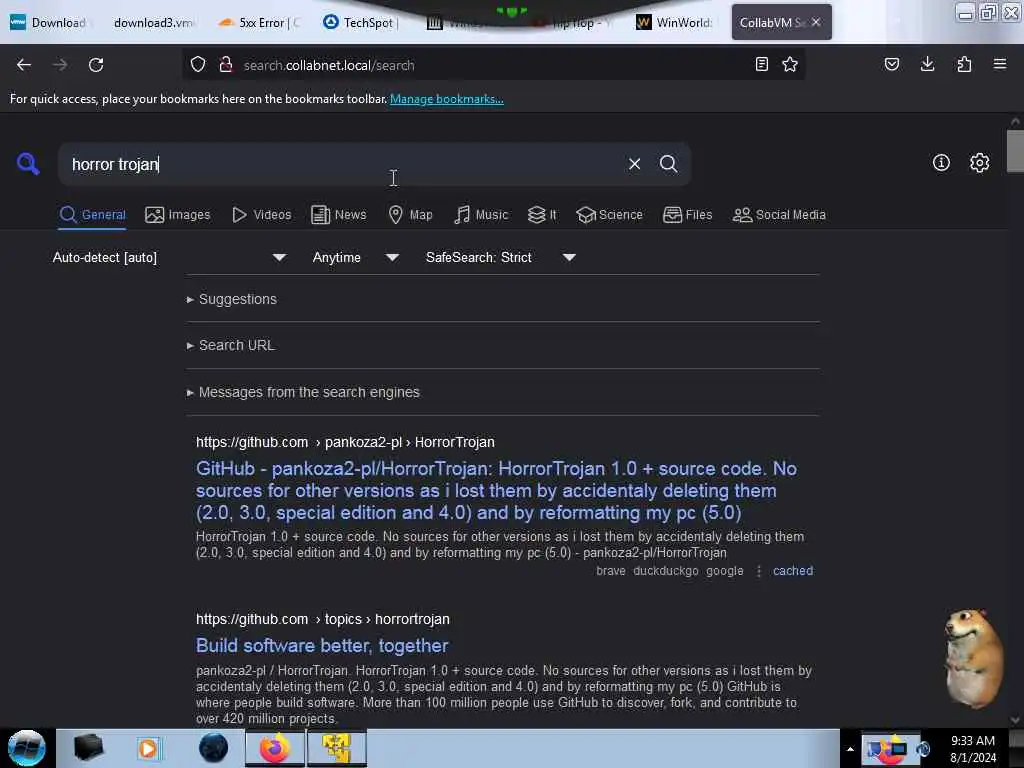Image resolution: width=1024 pixels, height=768 pixels.
Task: Open the about info circle icon
Action: click(x=941, y=163)
